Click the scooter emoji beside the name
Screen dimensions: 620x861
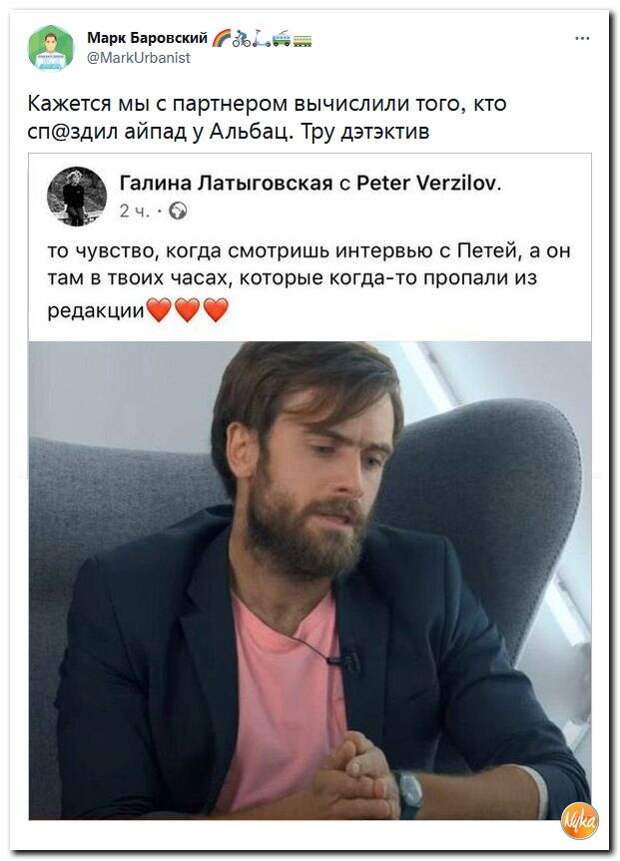(x=261, y=38)
